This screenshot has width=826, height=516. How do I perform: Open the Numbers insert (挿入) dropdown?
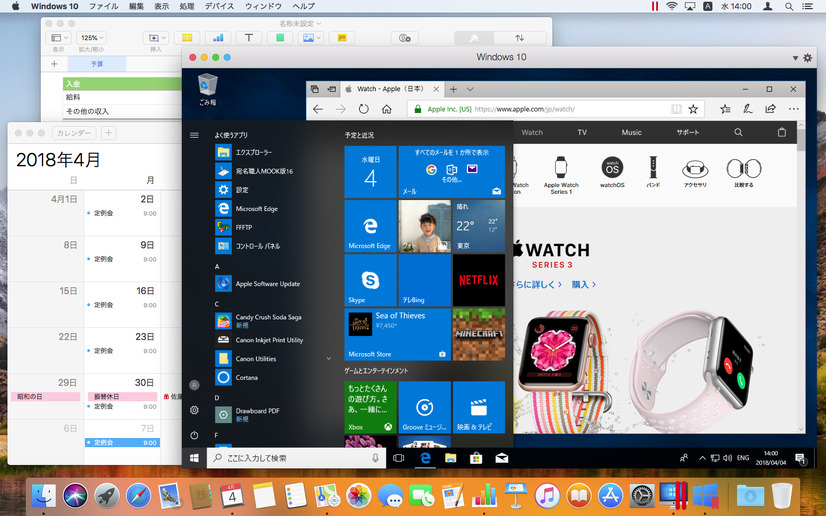(x=156, y=38)
